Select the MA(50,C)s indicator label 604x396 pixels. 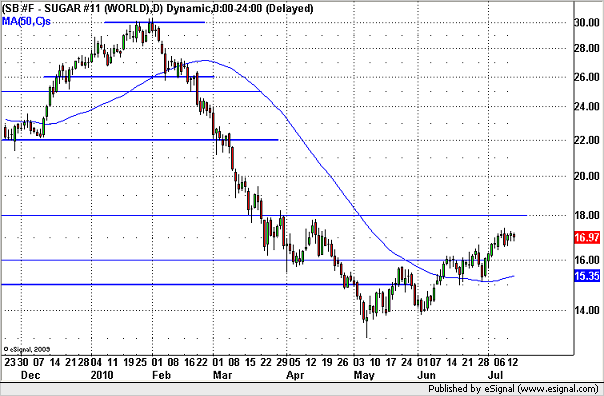26,22
